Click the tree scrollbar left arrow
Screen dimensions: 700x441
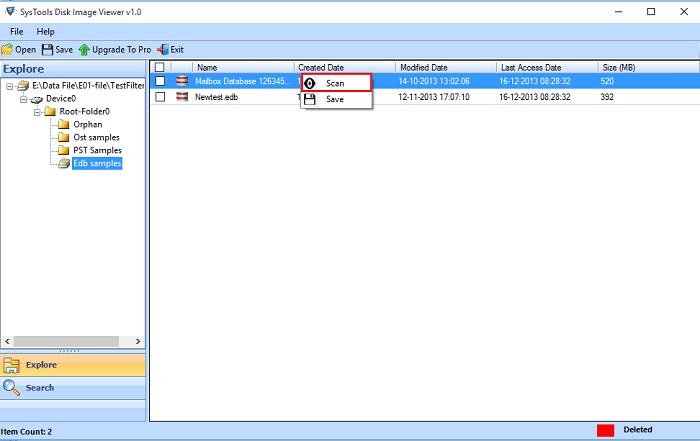coord(7,341)
